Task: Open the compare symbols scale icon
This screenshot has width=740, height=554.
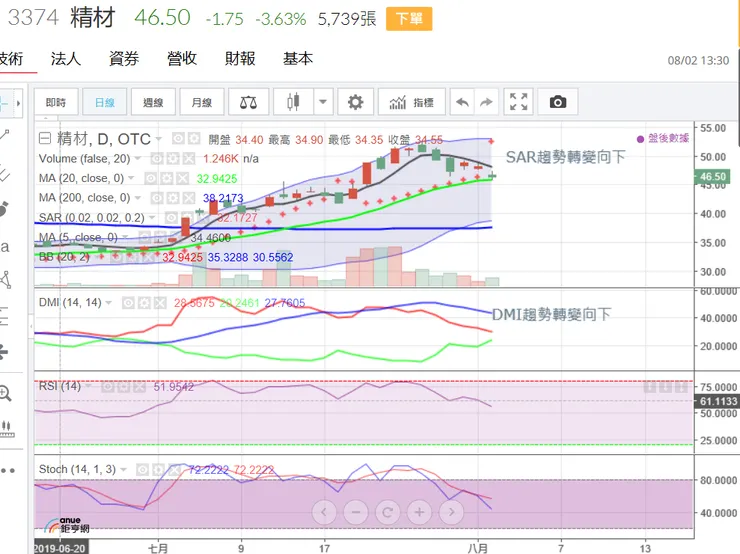Action: (248, 102)
